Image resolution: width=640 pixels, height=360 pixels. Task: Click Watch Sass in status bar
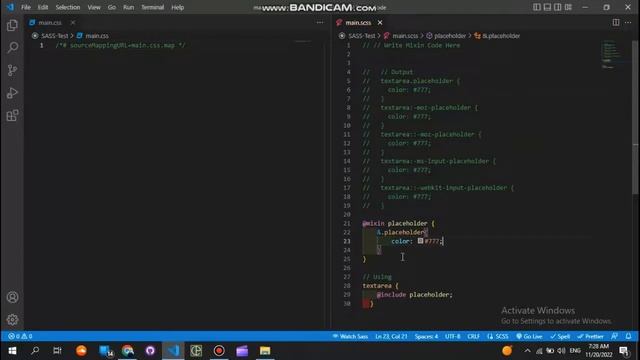tap(350, 336)
